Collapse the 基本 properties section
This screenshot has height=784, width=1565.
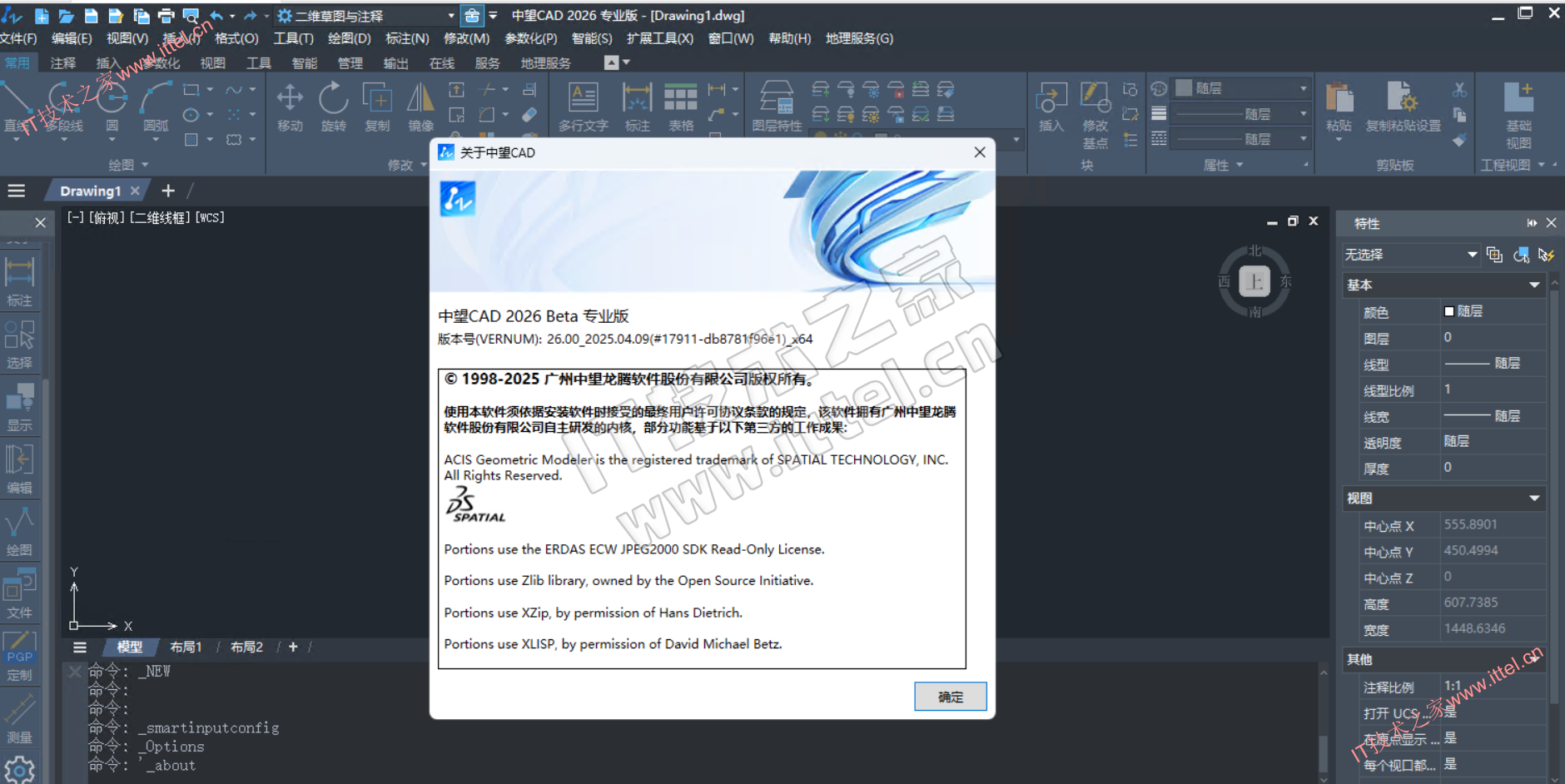pos(1534,285)
